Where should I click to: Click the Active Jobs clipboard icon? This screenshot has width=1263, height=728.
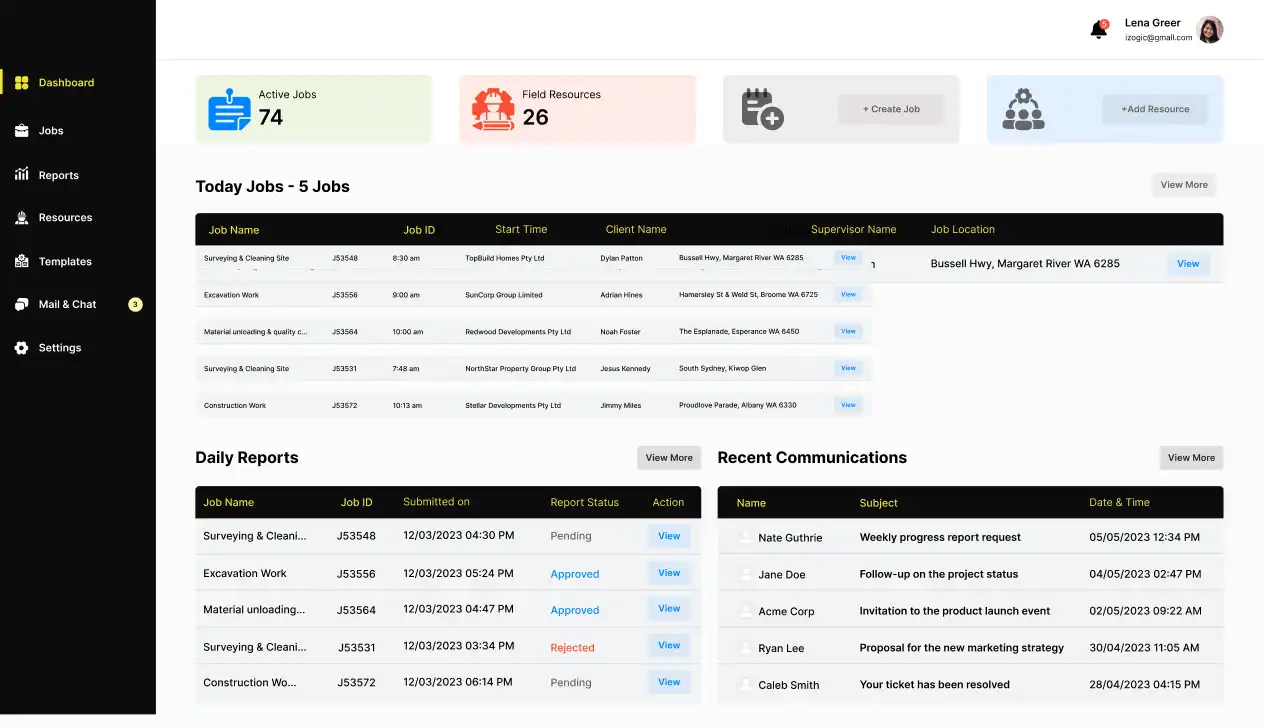[229, 110]
